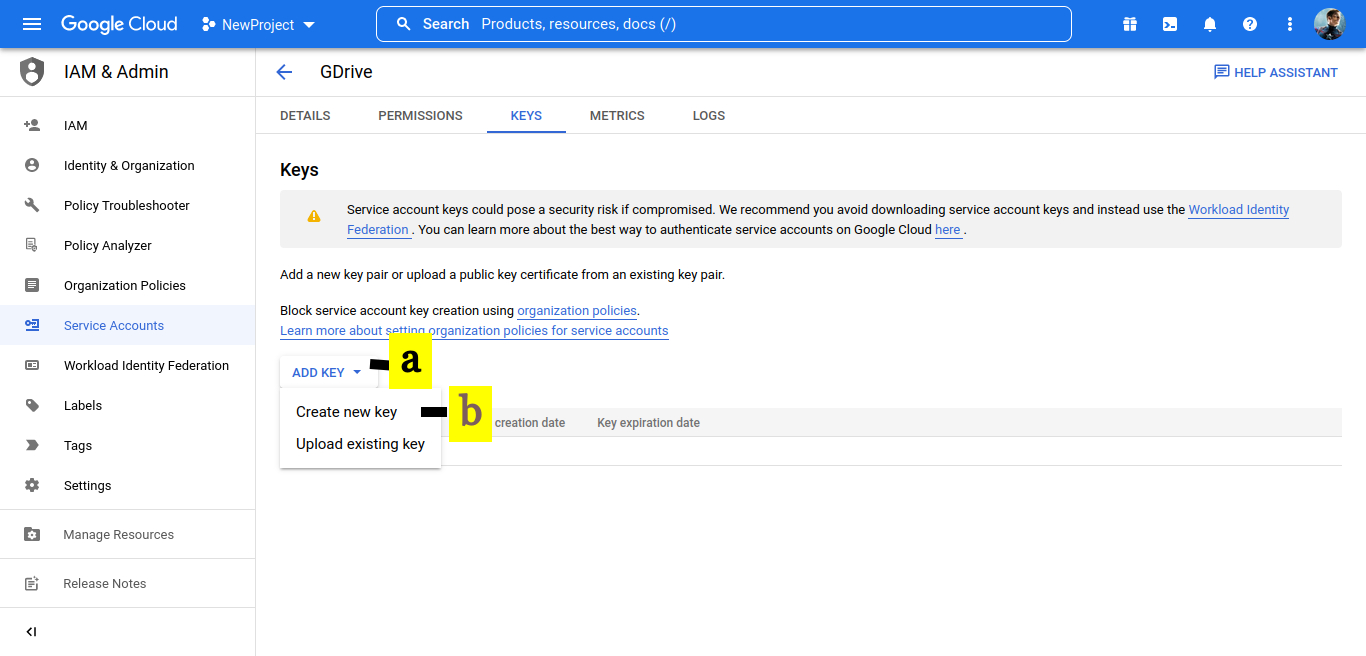Viewport: 1366px width, 656px height.
Task: Open the NewProject project selector dropdown
Action: (258, 24)
